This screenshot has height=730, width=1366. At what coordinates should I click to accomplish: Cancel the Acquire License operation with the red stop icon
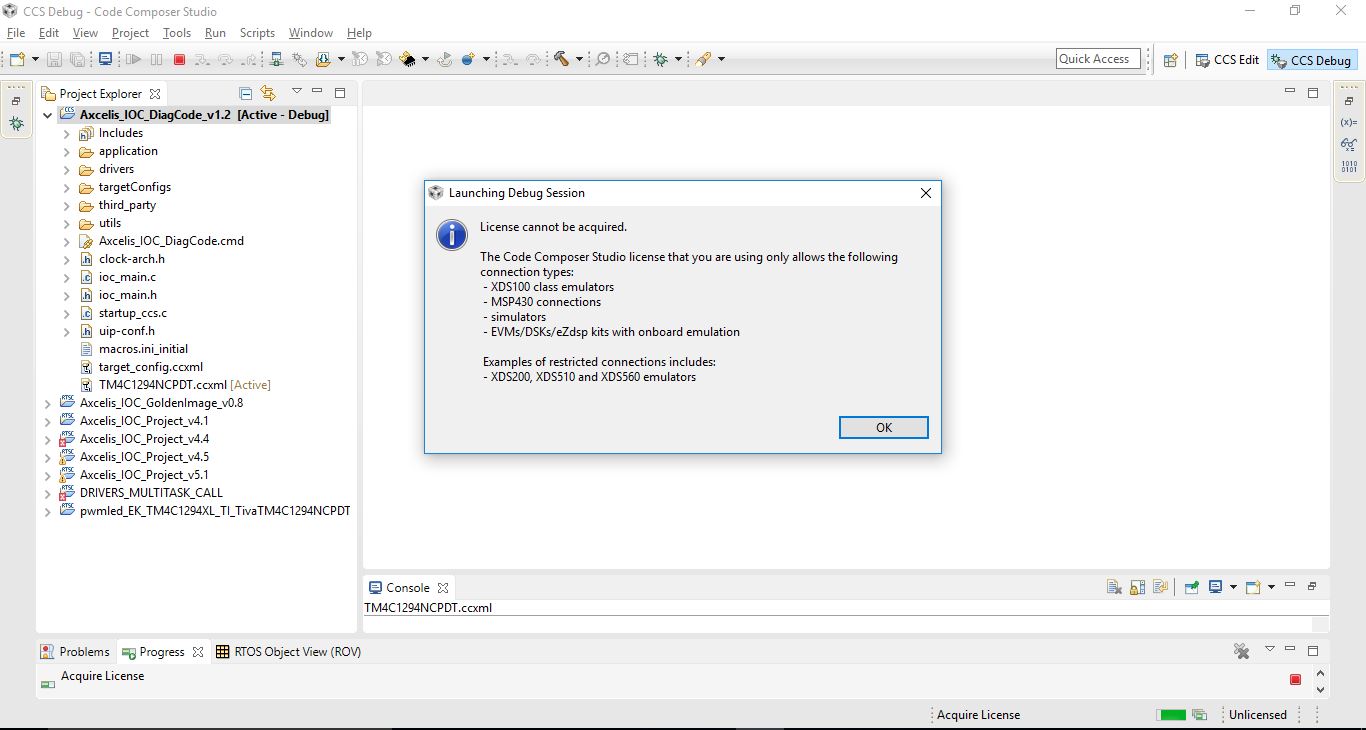(1295, 680)
